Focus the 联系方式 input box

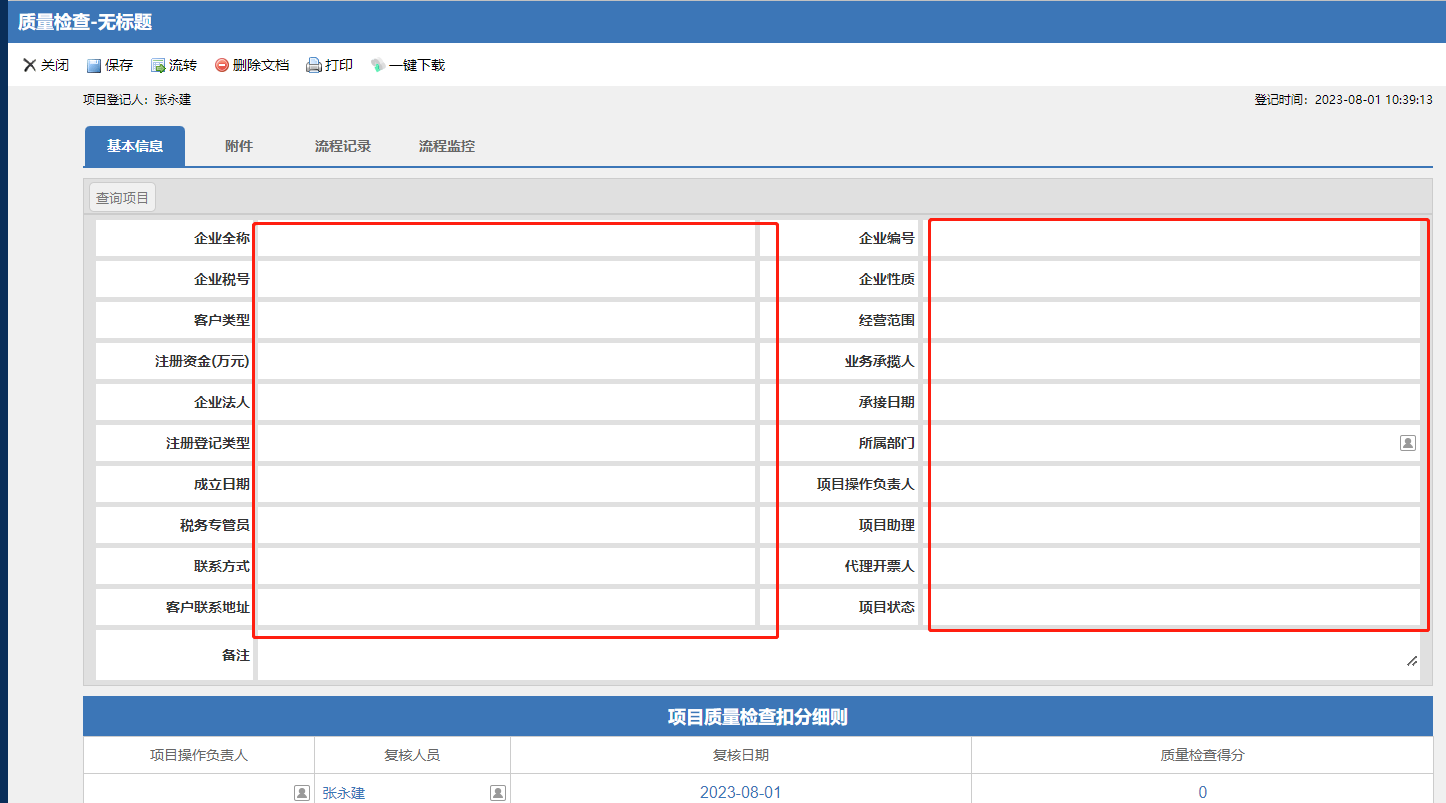click(x=506, y=566)
